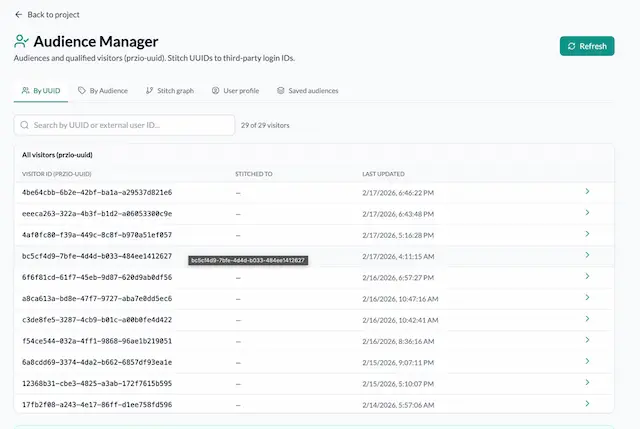Expand visitor f54ce544 row chevron
This screenshot has width=640, height=429.
tap(587, 341)
